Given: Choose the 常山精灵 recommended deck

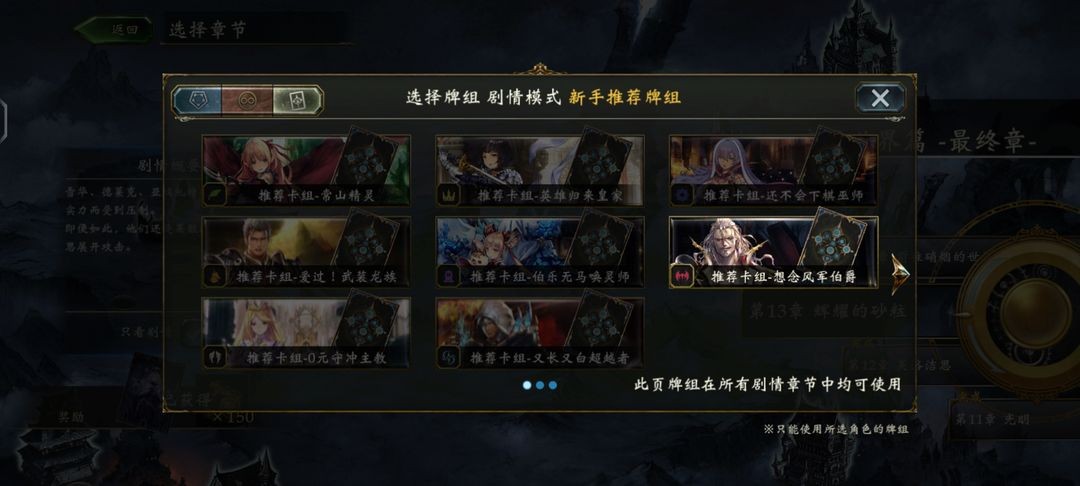Looking at the screenshot, I should [x=306, y=170].
